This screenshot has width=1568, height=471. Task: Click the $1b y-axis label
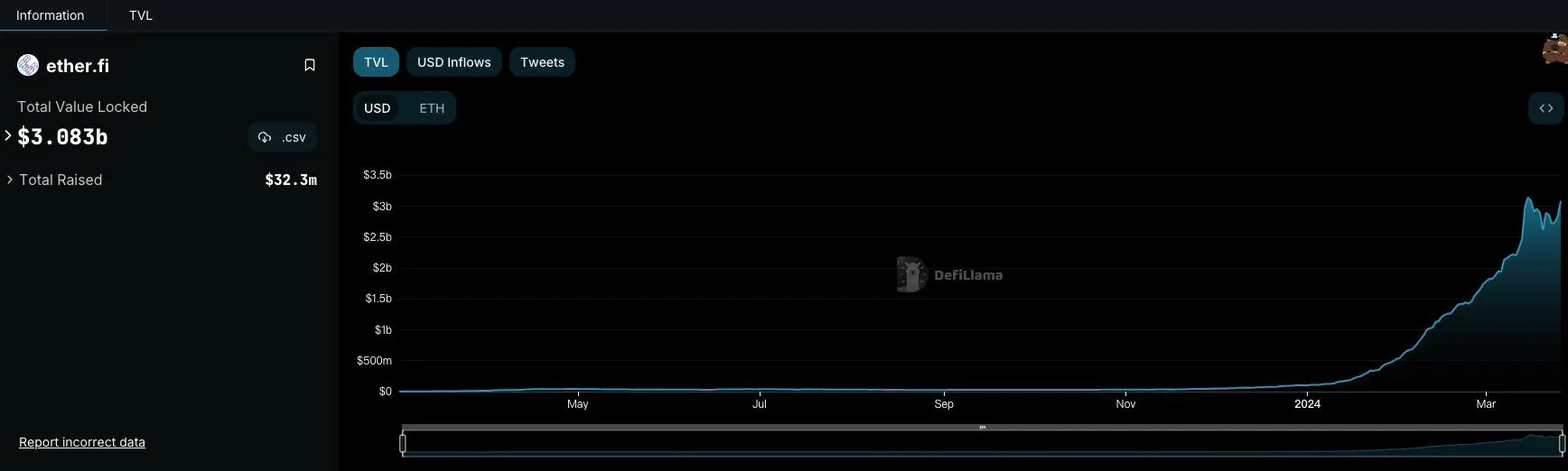383,330
